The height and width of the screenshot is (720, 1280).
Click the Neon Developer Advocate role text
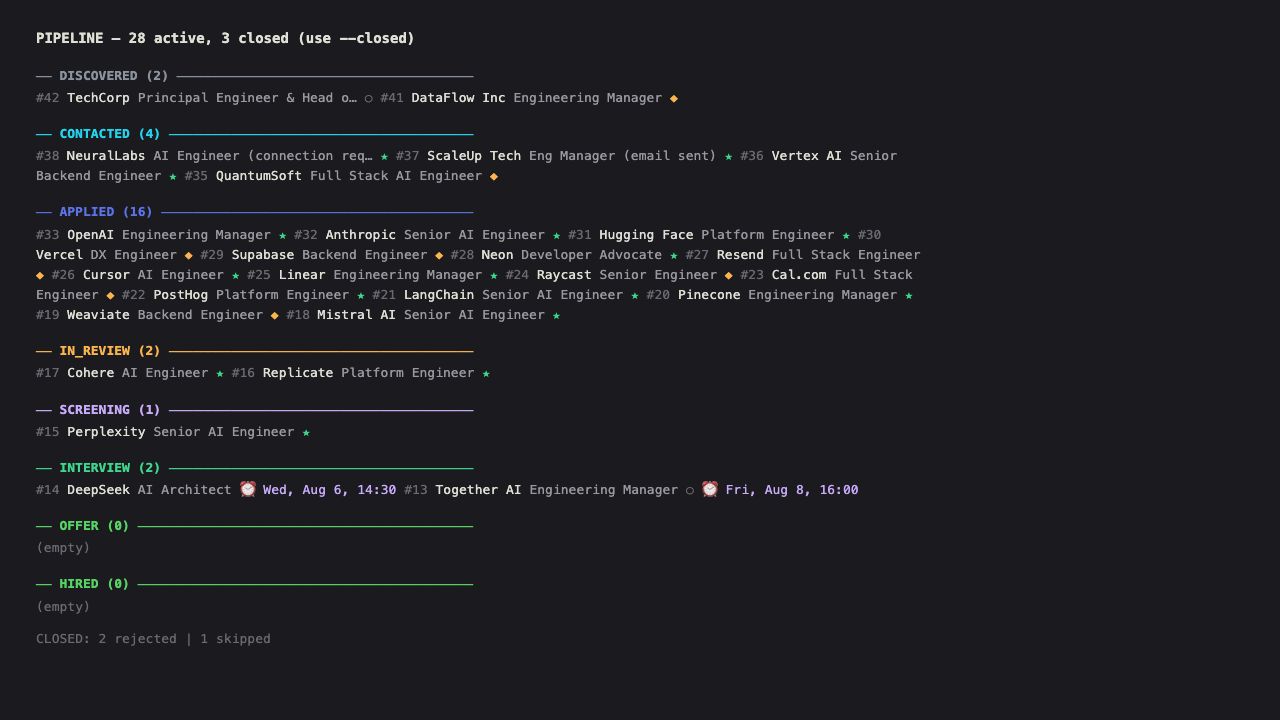coord(592,255)
